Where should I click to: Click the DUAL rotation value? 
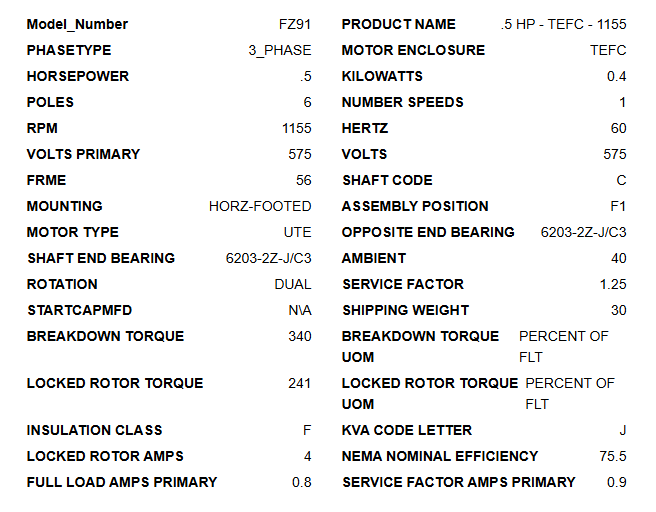point(293,284)
